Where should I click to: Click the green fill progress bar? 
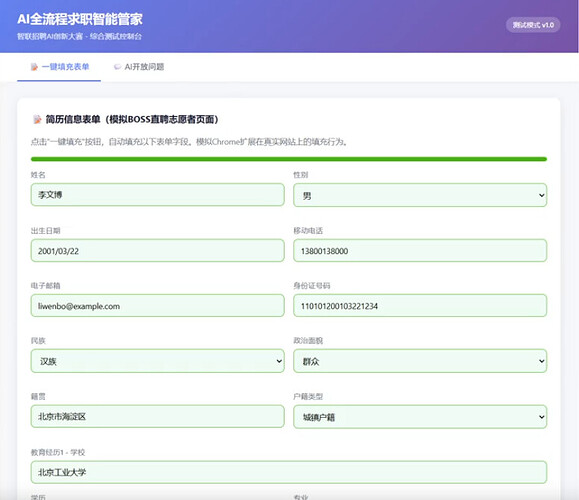pos(289,159)
